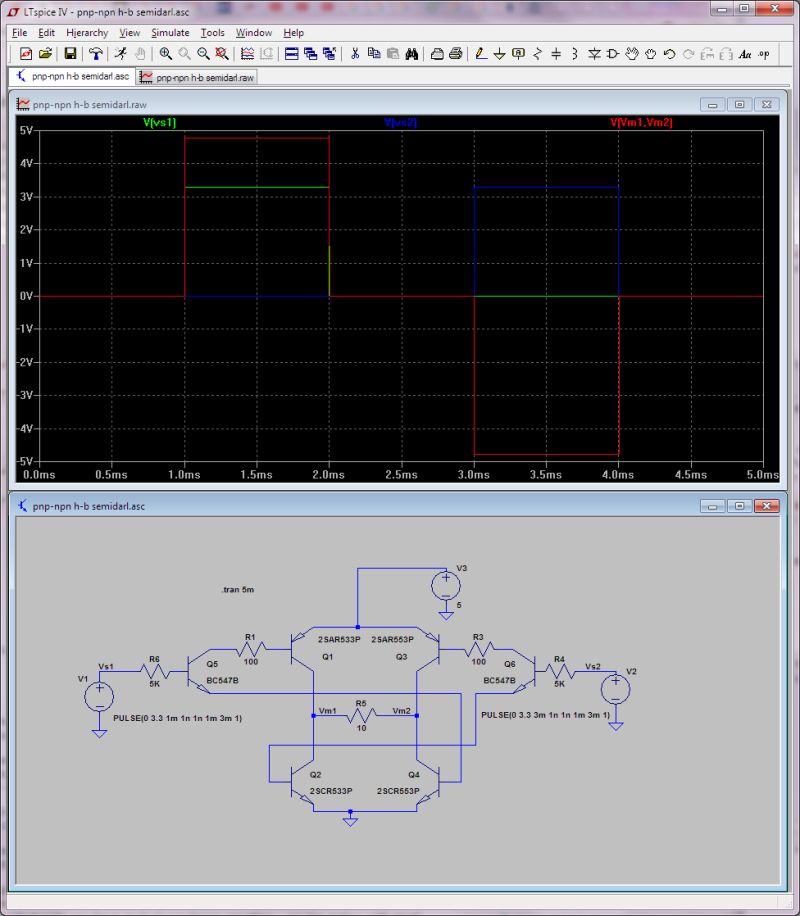Screen dimensions: 800x916
Task: Place a Diode on the schematic
Action: pos(594,53)
